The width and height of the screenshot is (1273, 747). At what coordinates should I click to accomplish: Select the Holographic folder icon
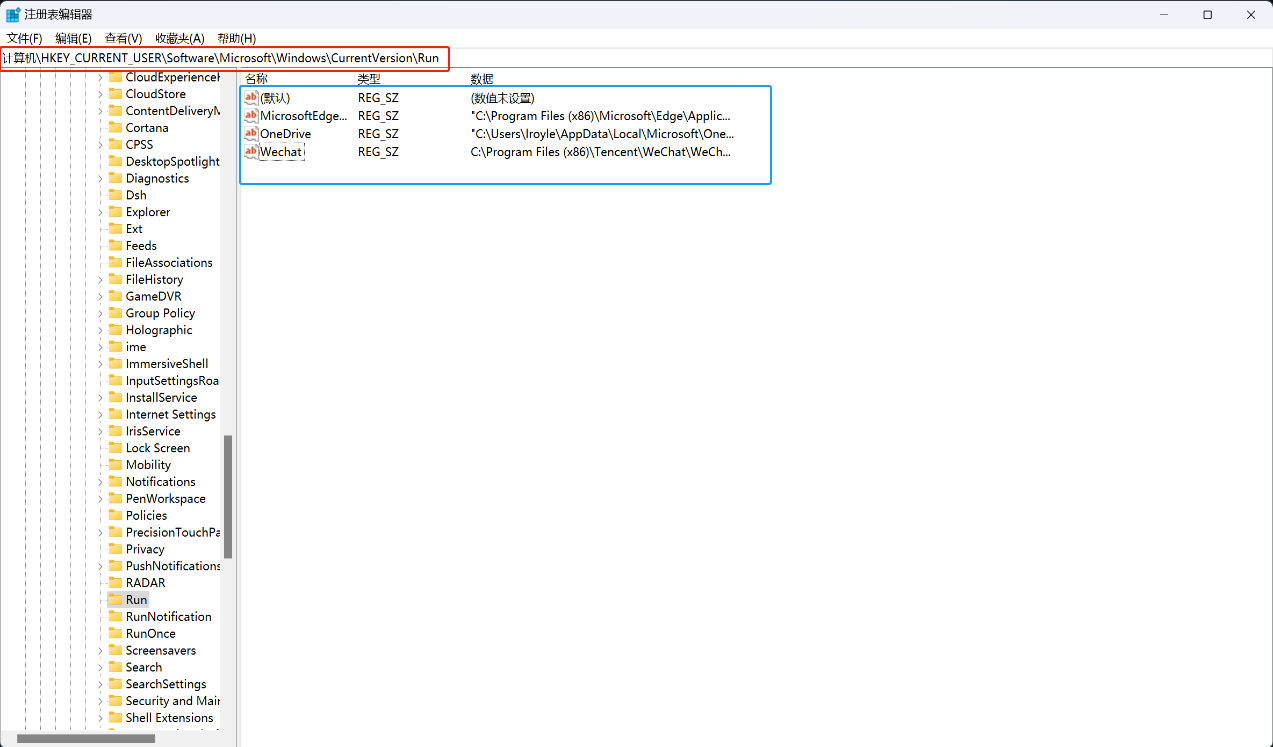click(x=115, y=330)
